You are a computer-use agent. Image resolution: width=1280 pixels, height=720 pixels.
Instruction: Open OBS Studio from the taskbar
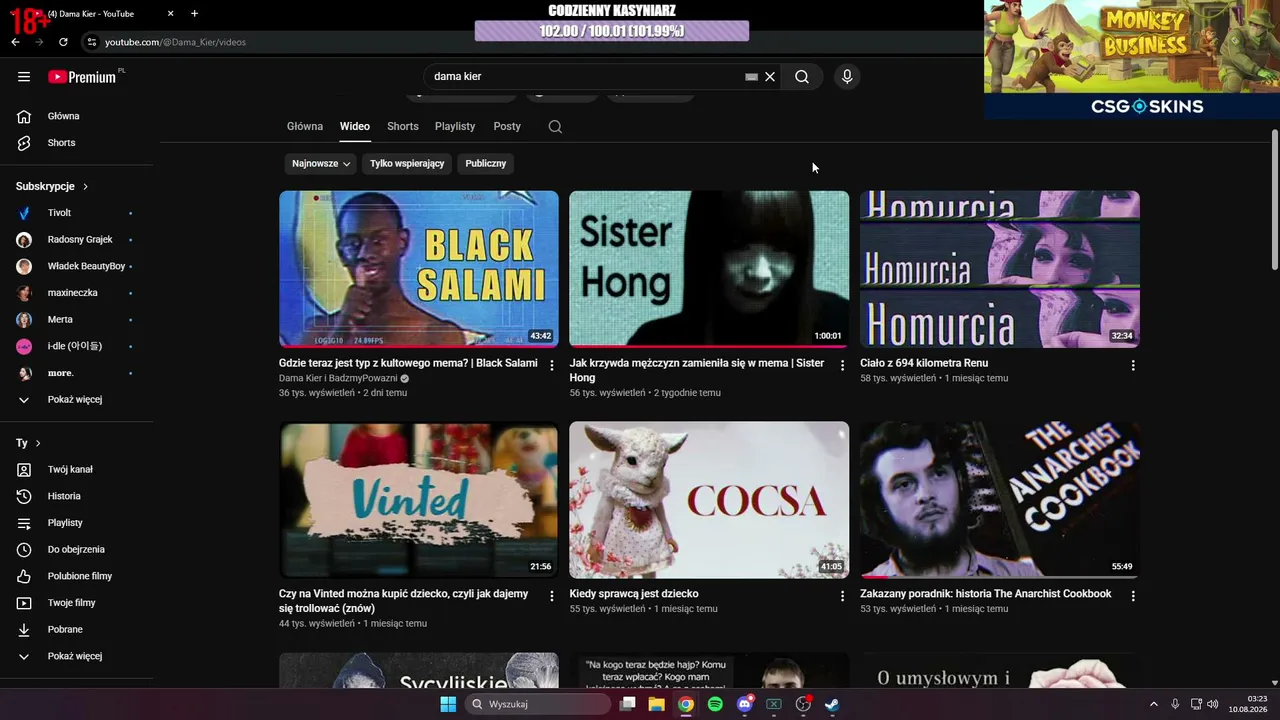point(803,704)
